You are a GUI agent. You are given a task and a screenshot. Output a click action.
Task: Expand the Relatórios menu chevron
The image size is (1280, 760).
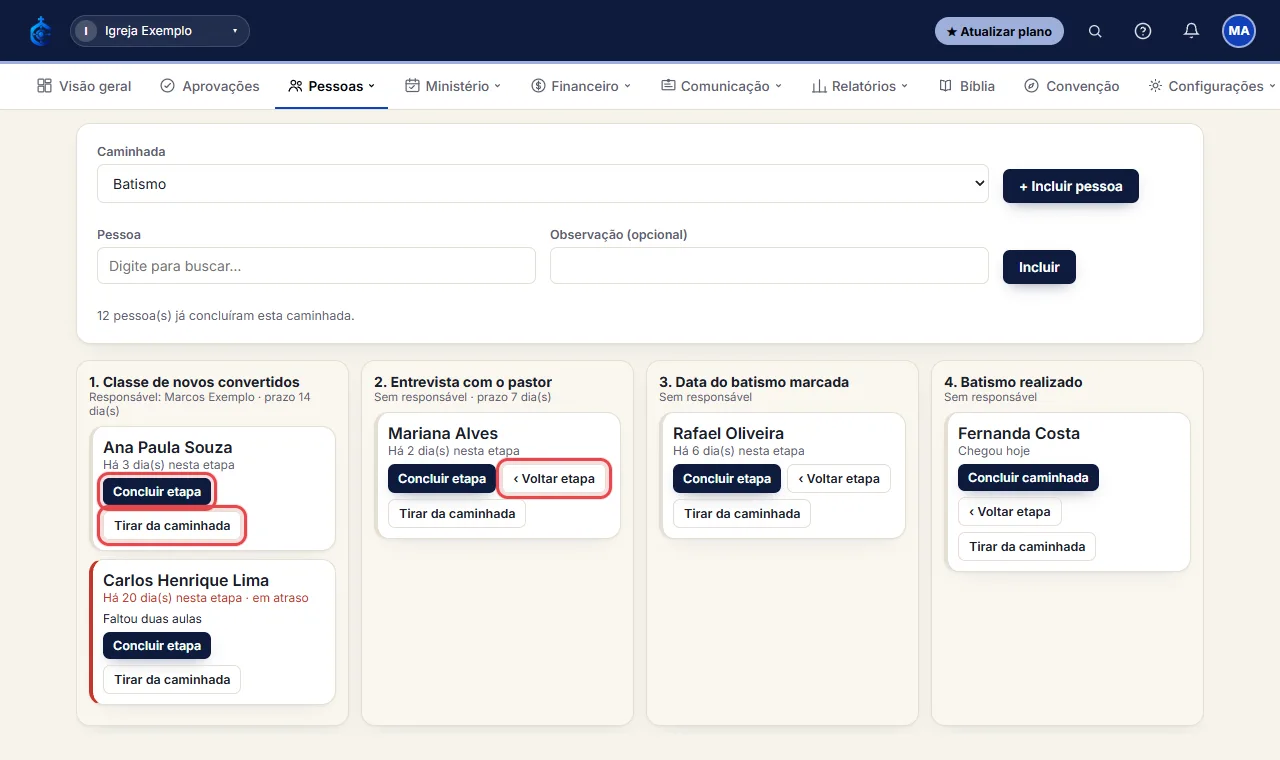pos(905,86)
